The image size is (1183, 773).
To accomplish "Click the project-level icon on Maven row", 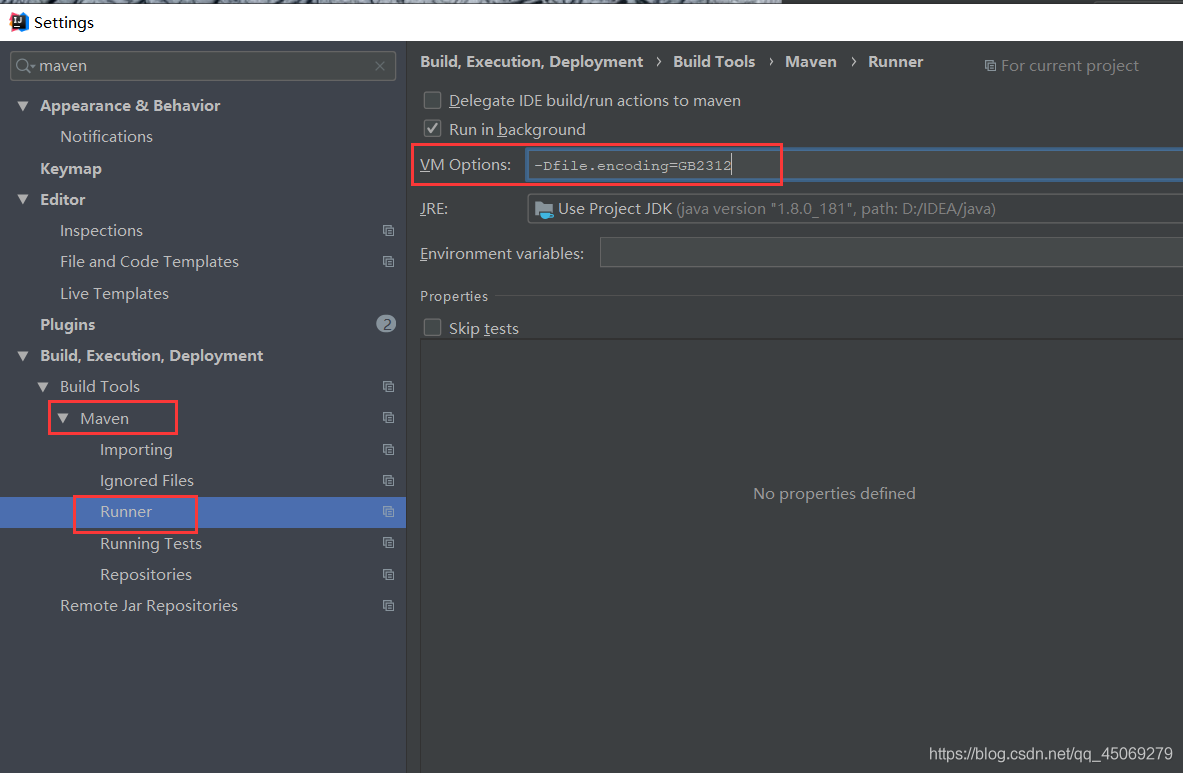I will (389, 418).
